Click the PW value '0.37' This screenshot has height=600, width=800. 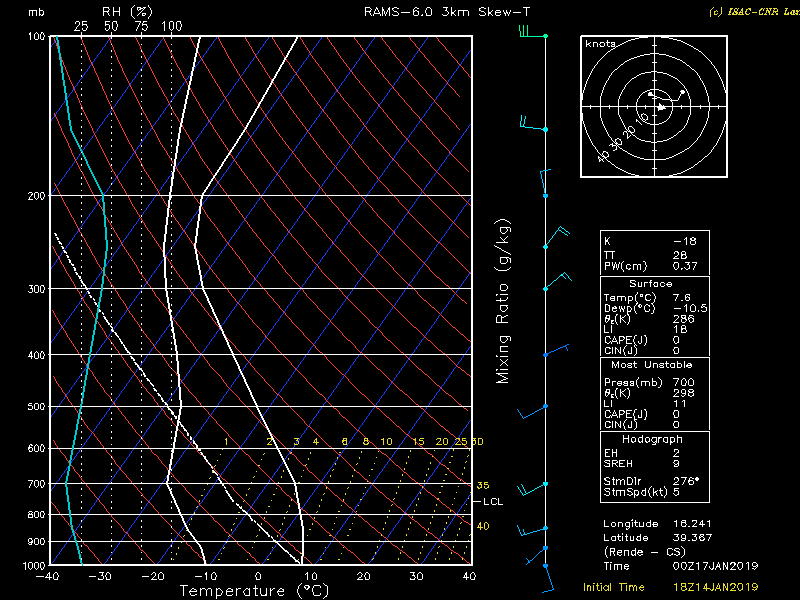point(685,266)
